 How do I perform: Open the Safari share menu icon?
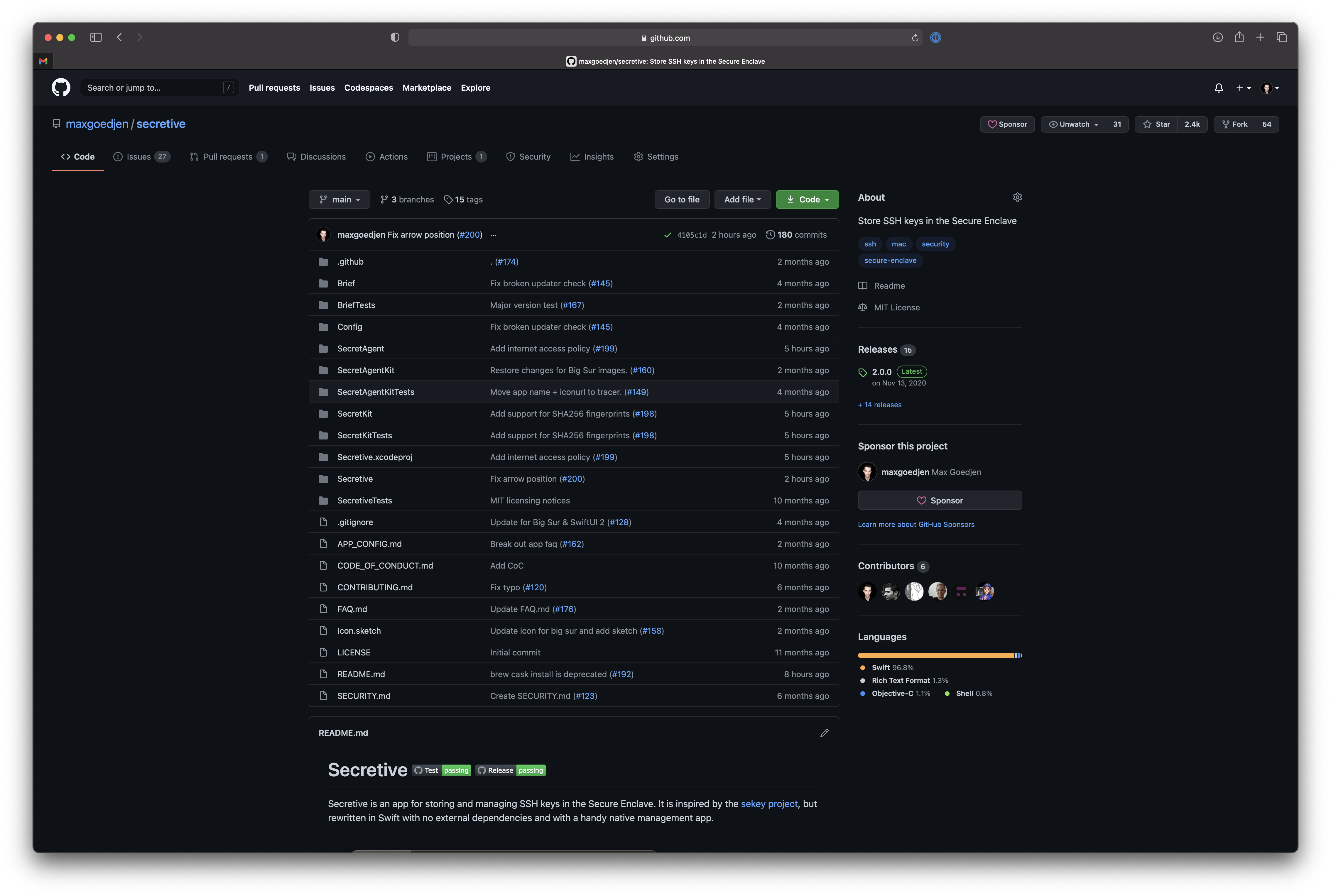pos(1239,37)
